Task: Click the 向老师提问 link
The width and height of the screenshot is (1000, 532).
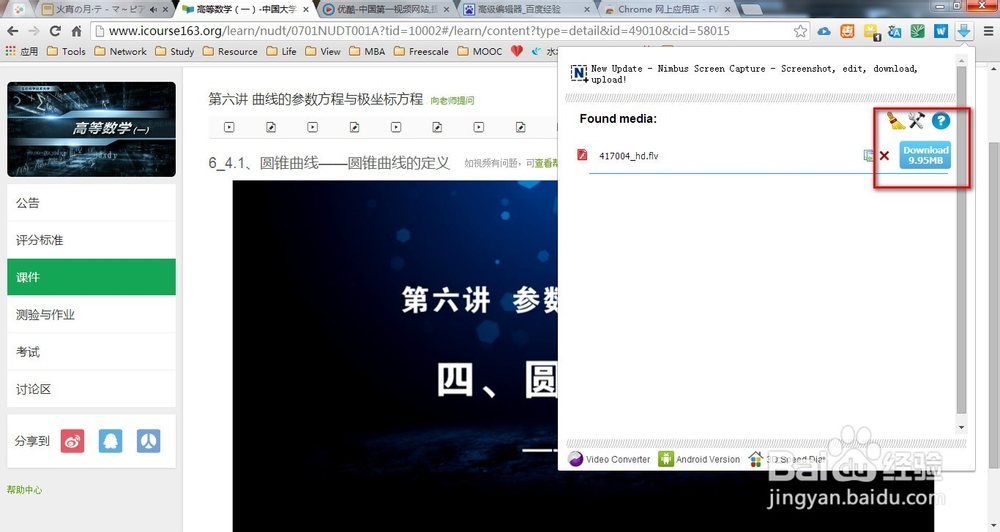Action: (x=452, y=100)
